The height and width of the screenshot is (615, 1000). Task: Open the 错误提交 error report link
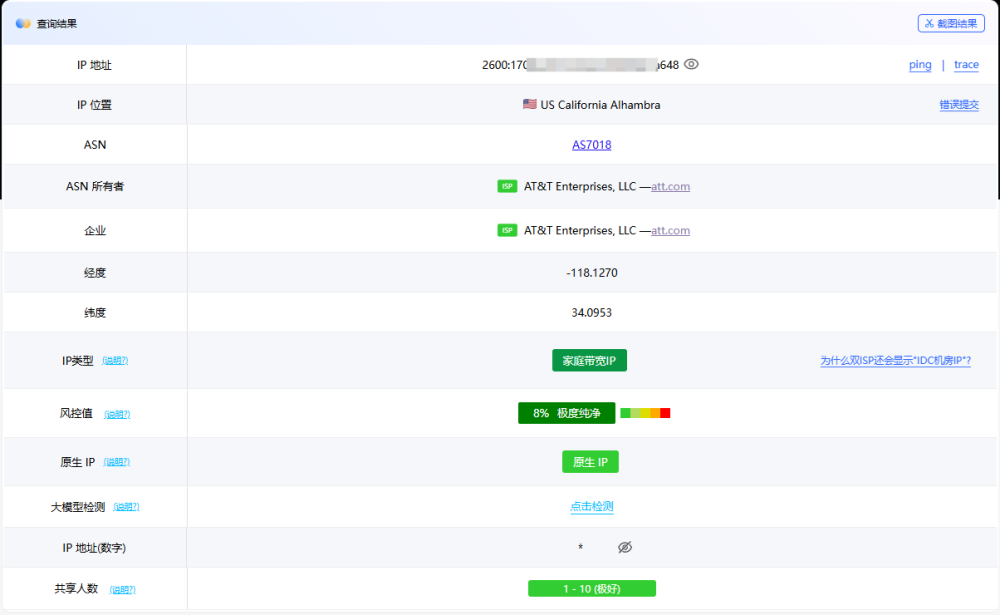coord(959,105)
